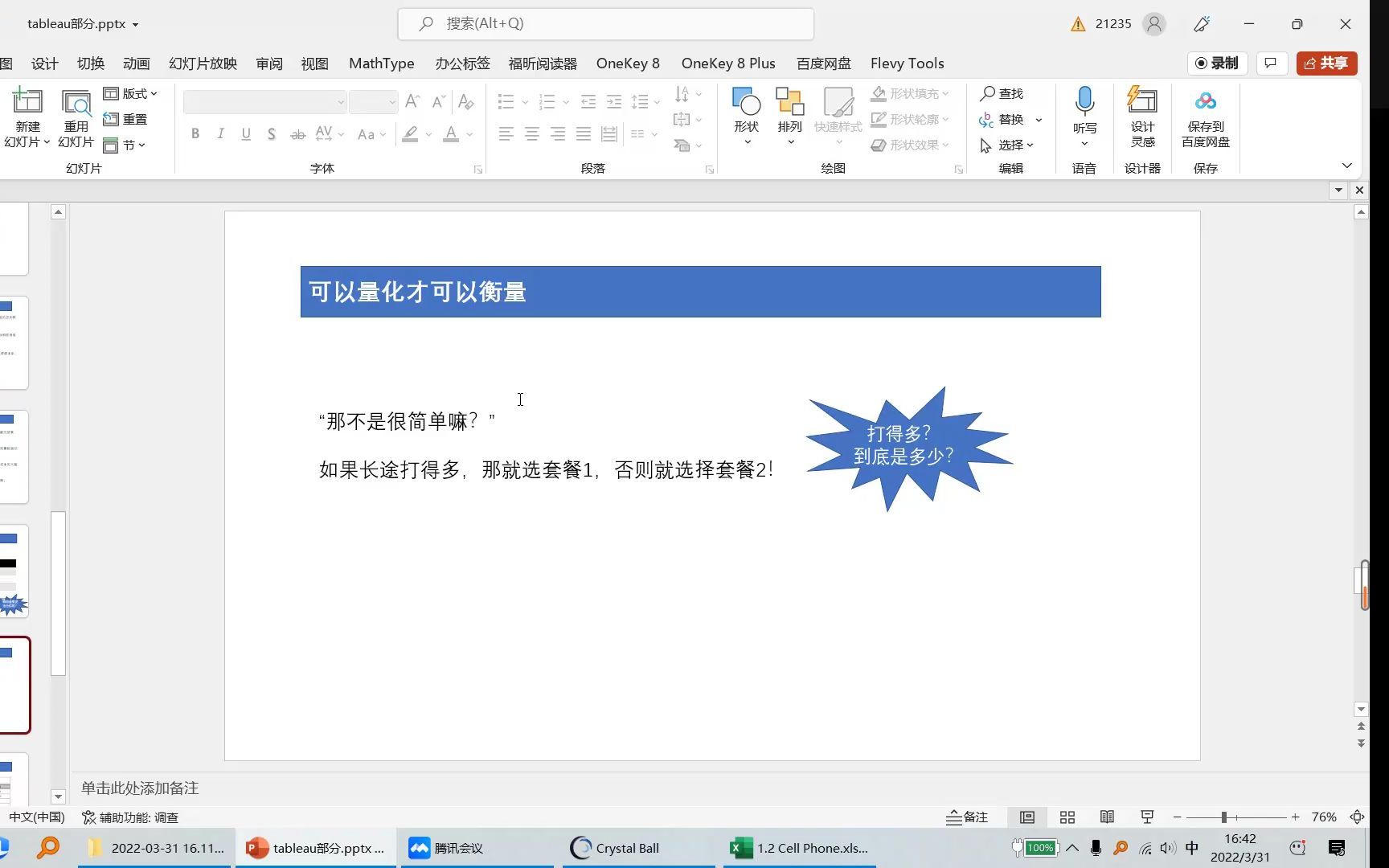Select the starburst slide thumbnail
Screen dimensions: 1389x868
14,571
